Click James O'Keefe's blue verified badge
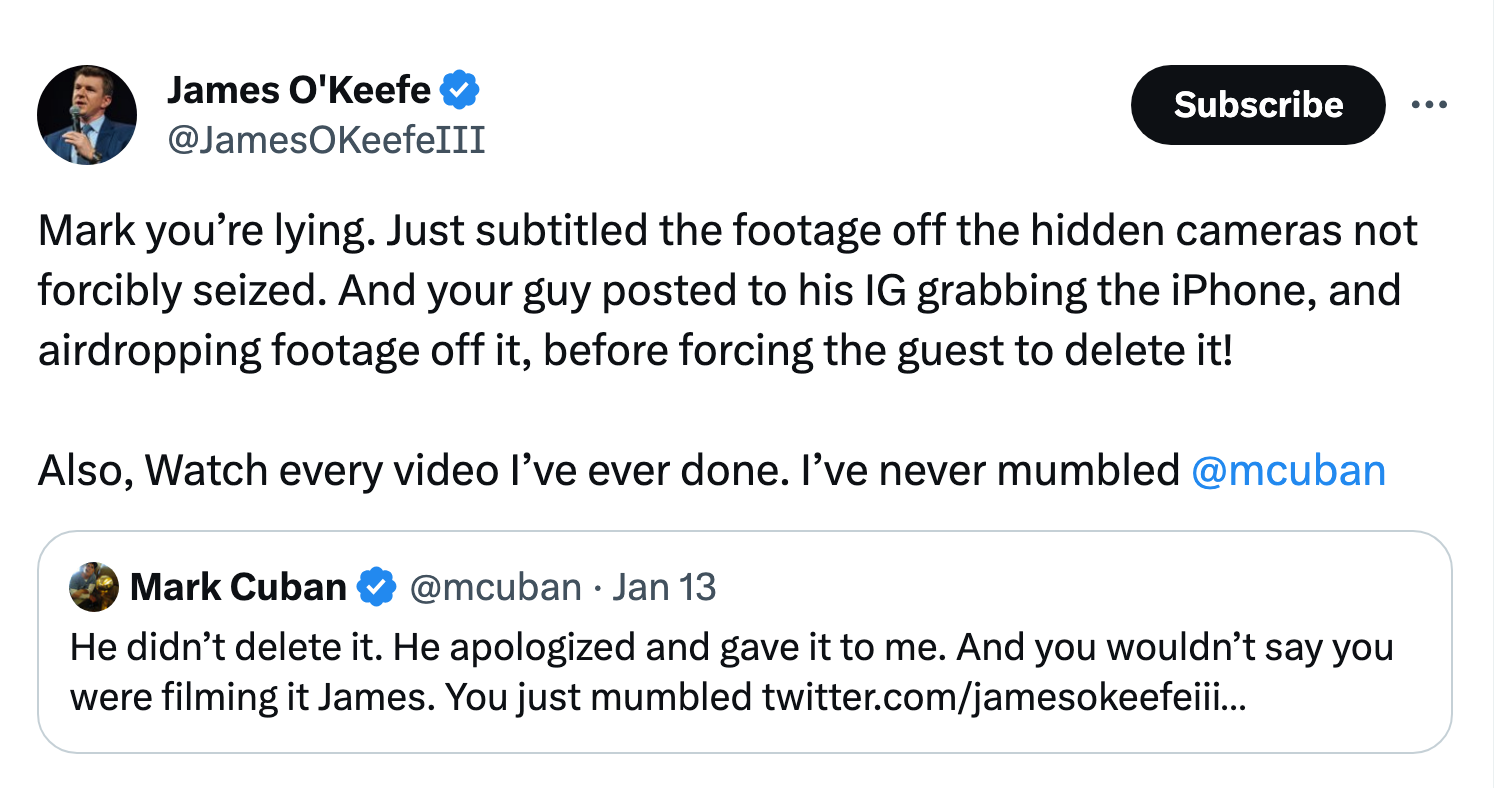The image size is (1494, 788). 460,91
